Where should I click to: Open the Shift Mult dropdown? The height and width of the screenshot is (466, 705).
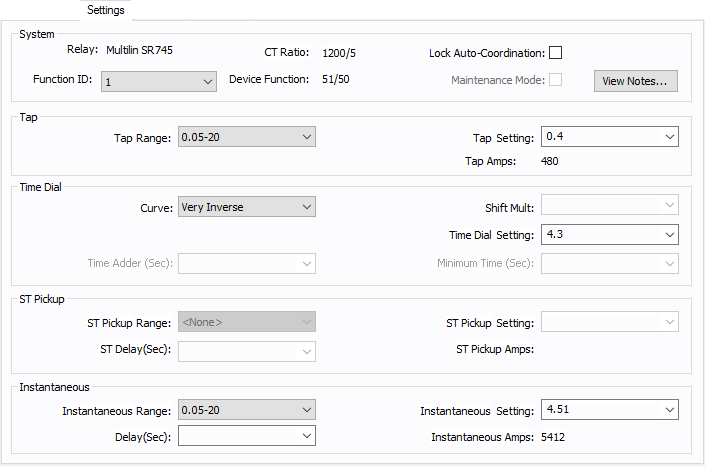[x=609, y=207]
